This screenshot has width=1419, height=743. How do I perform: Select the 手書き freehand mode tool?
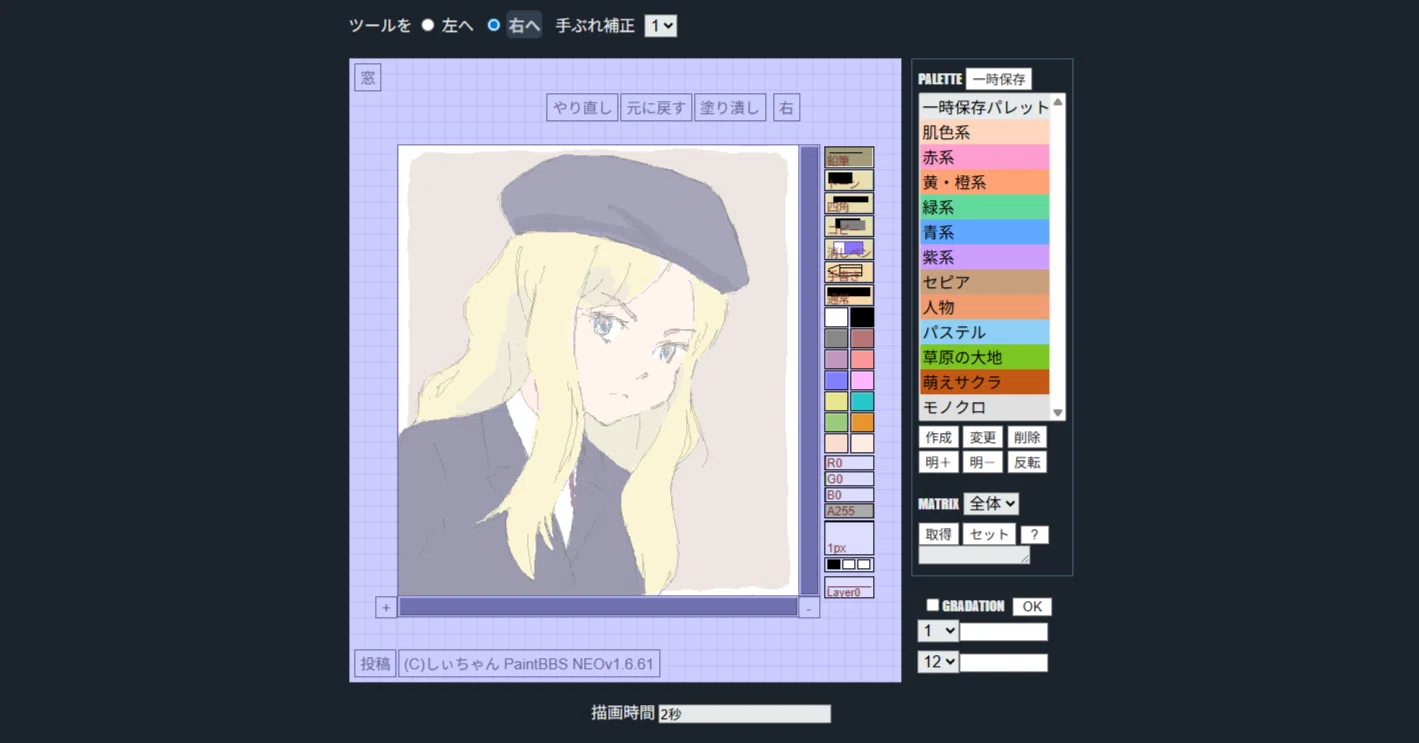(x=849, y=272)
